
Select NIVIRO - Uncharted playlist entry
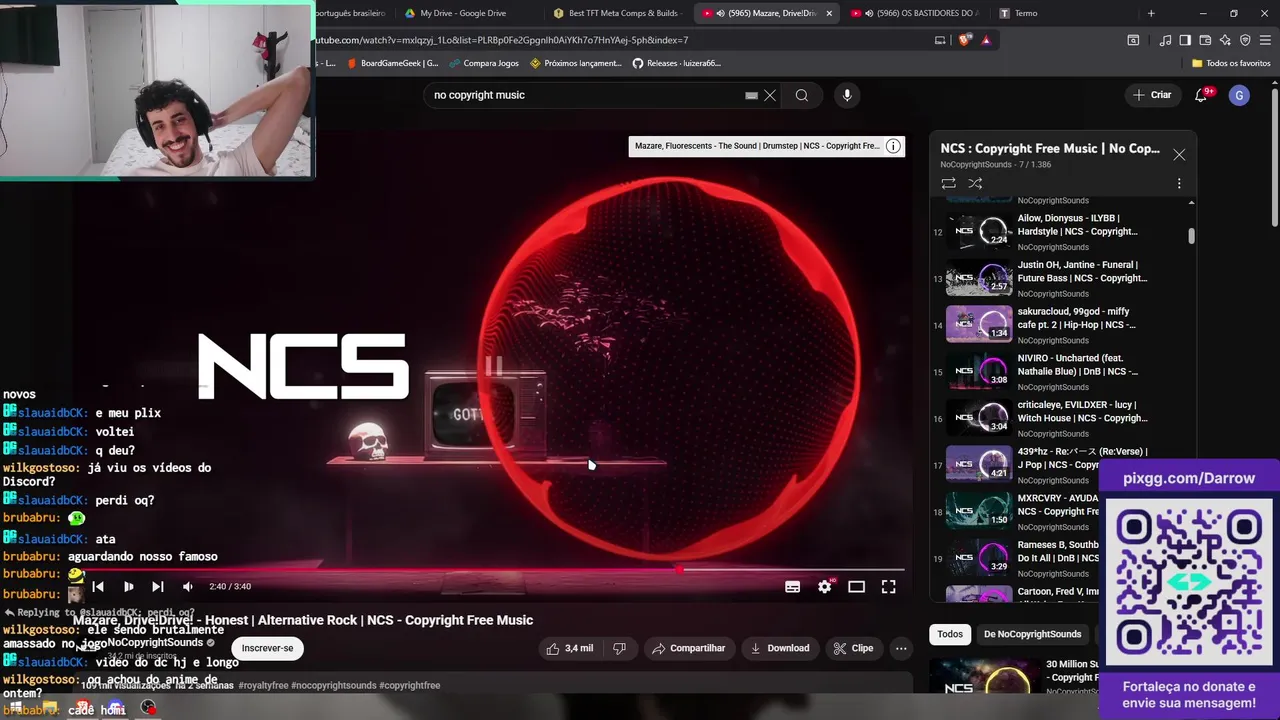pos(1061,372)
